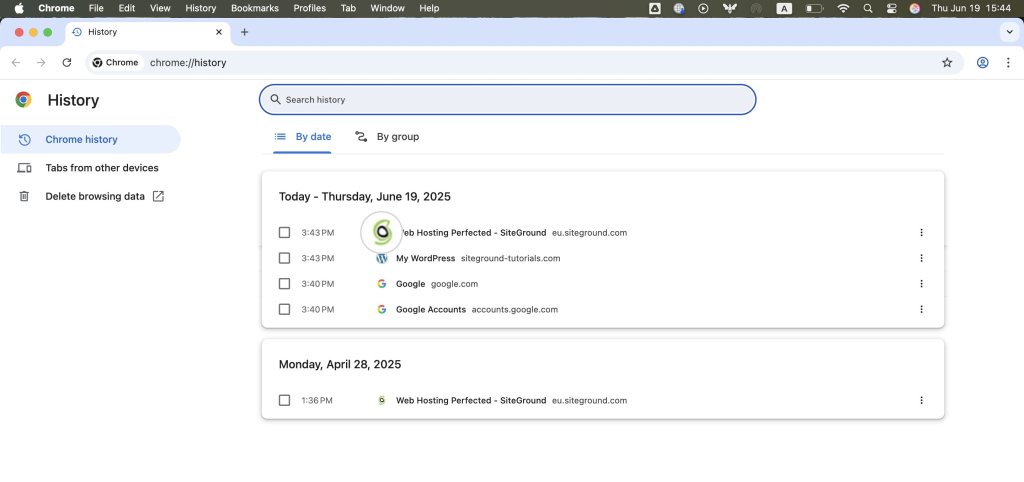1024x482 pixels.
Task: Click the Siri icon in menu bar
Action: [x=915, y=8]
